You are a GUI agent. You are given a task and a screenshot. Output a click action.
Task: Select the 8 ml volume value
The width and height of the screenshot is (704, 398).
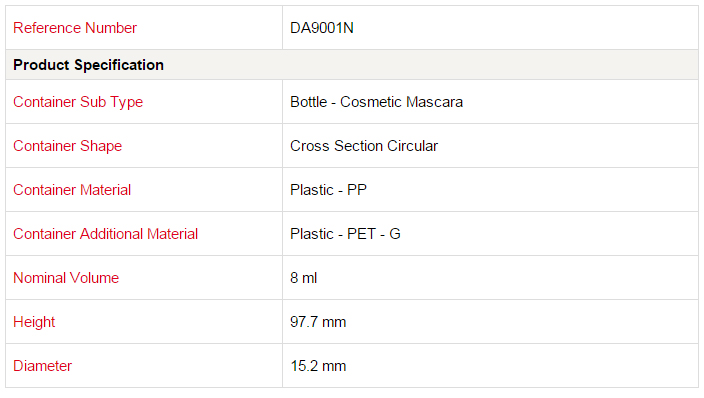304,278
